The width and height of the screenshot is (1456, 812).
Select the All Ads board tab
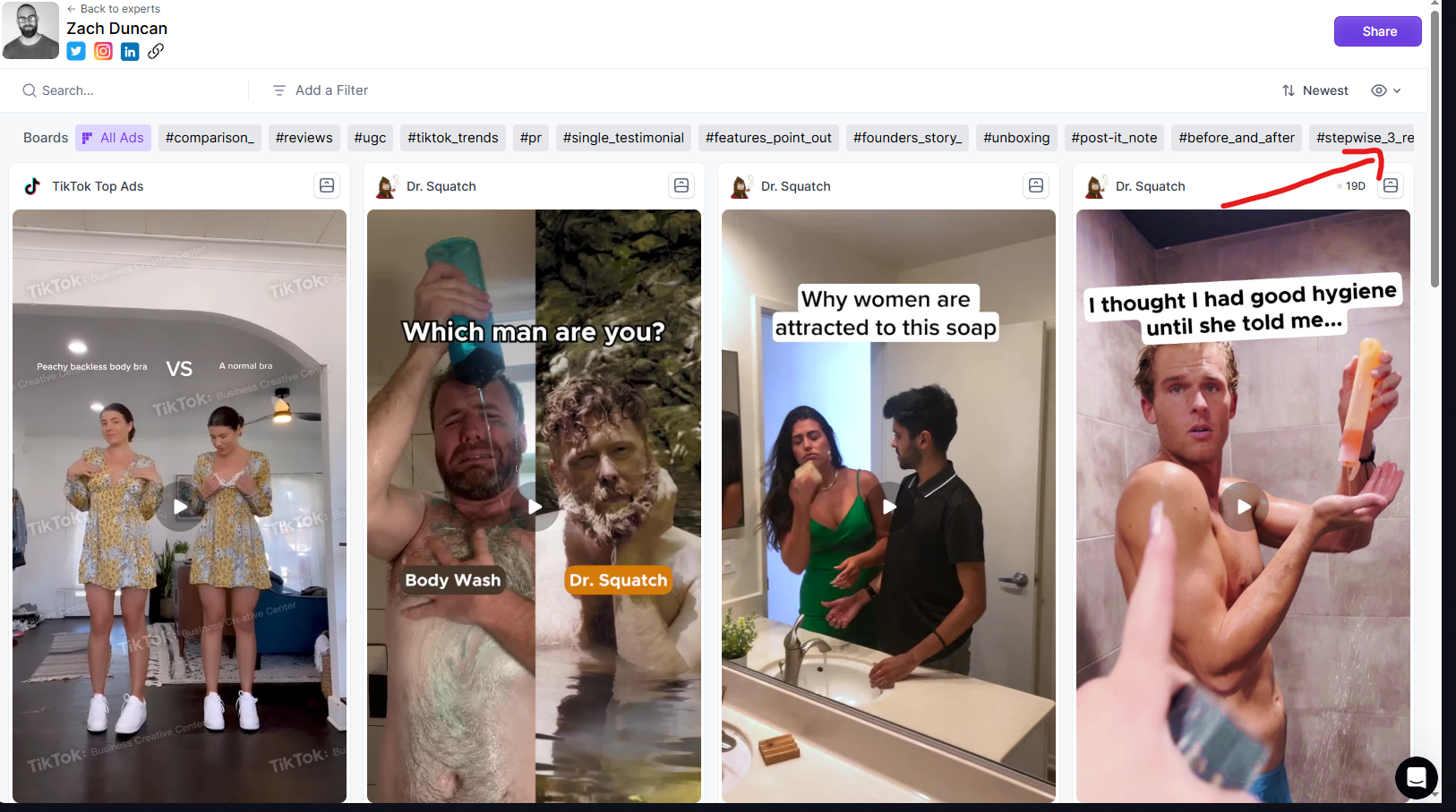click(113, 138)
